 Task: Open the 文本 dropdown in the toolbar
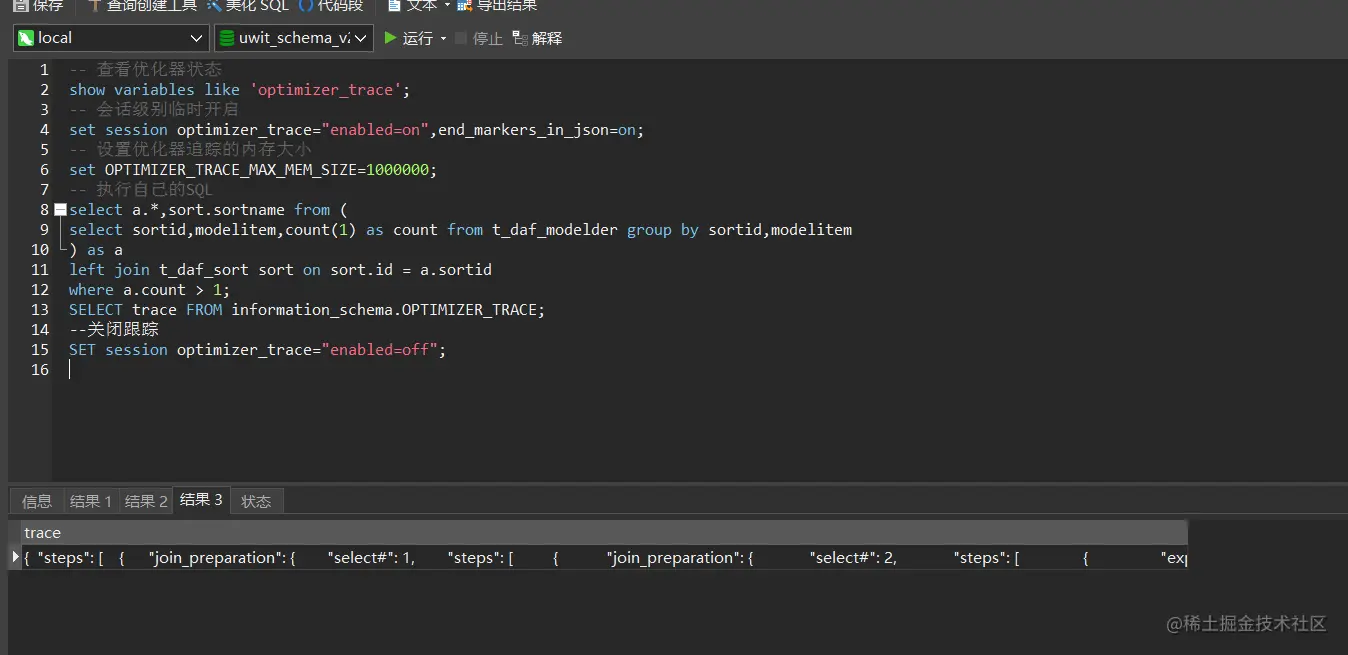coord(419,6)
